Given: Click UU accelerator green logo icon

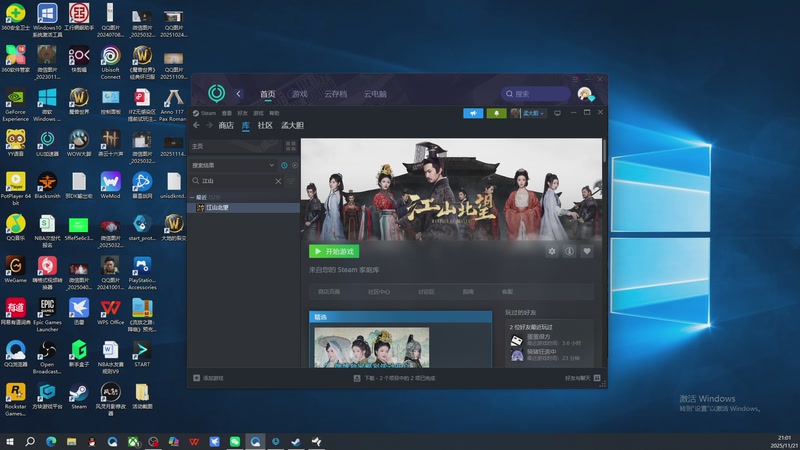Looking at the screenshot, I should pyautogui.click(x=216, y=93).
